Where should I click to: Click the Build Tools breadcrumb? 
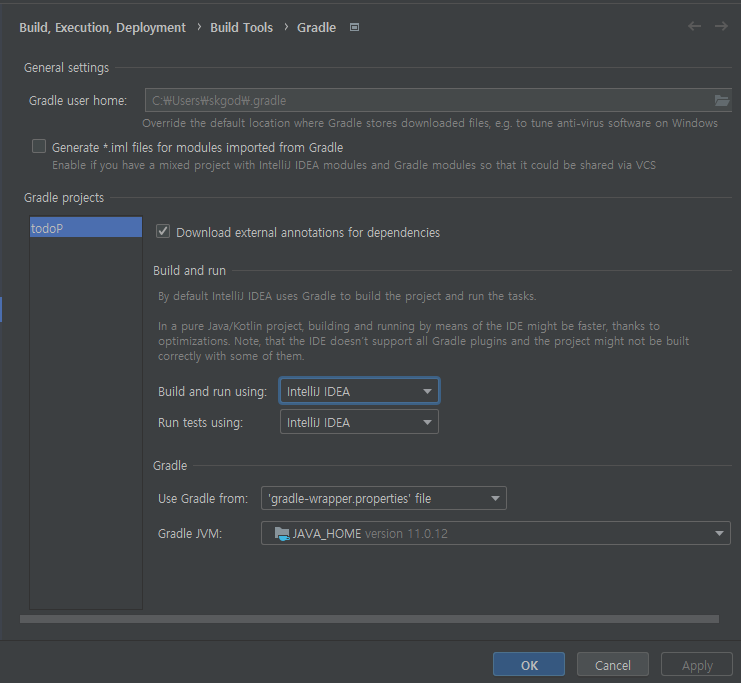(x=241, y=28)
